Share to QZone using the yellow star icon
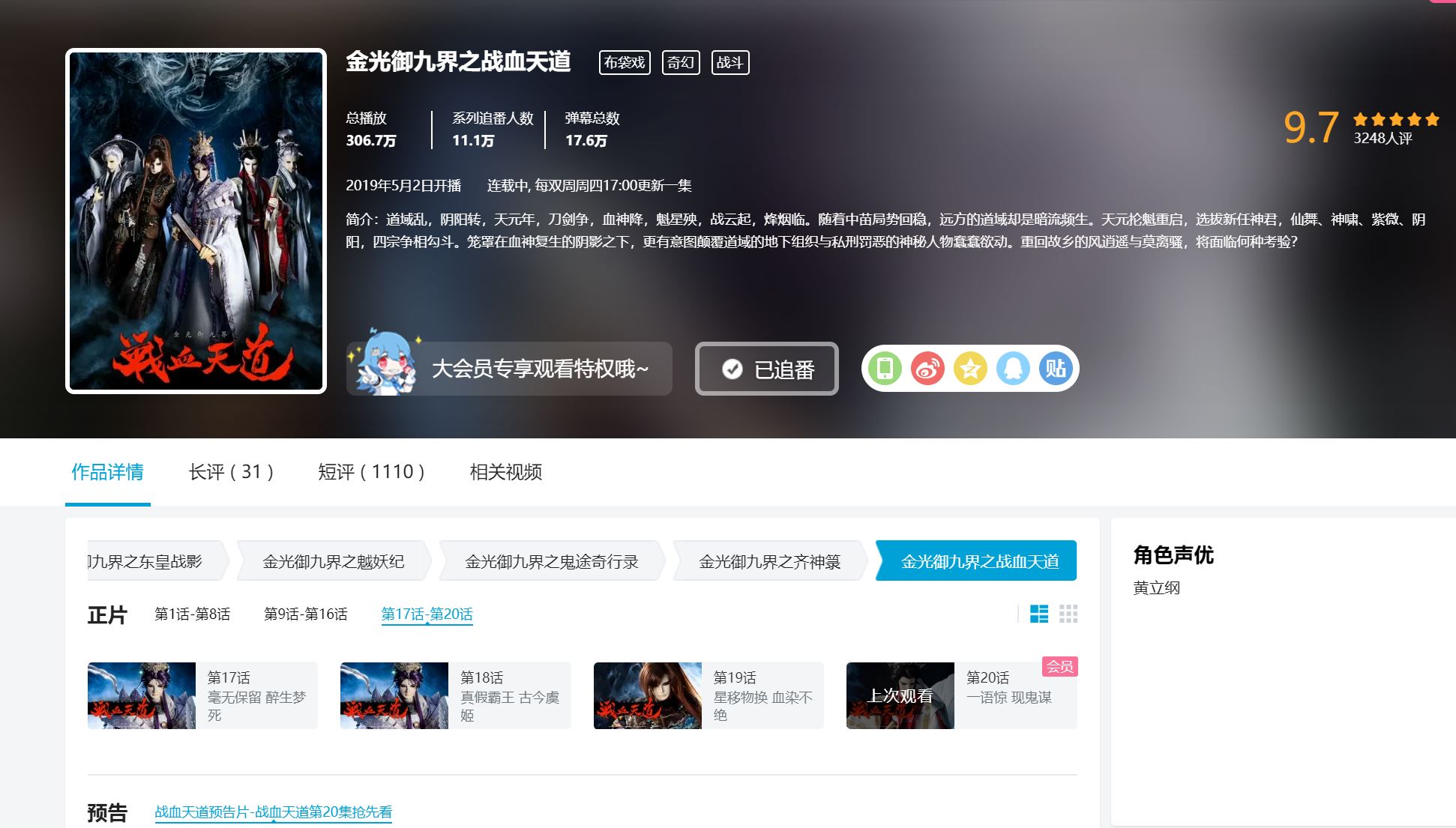 (970, 369)
